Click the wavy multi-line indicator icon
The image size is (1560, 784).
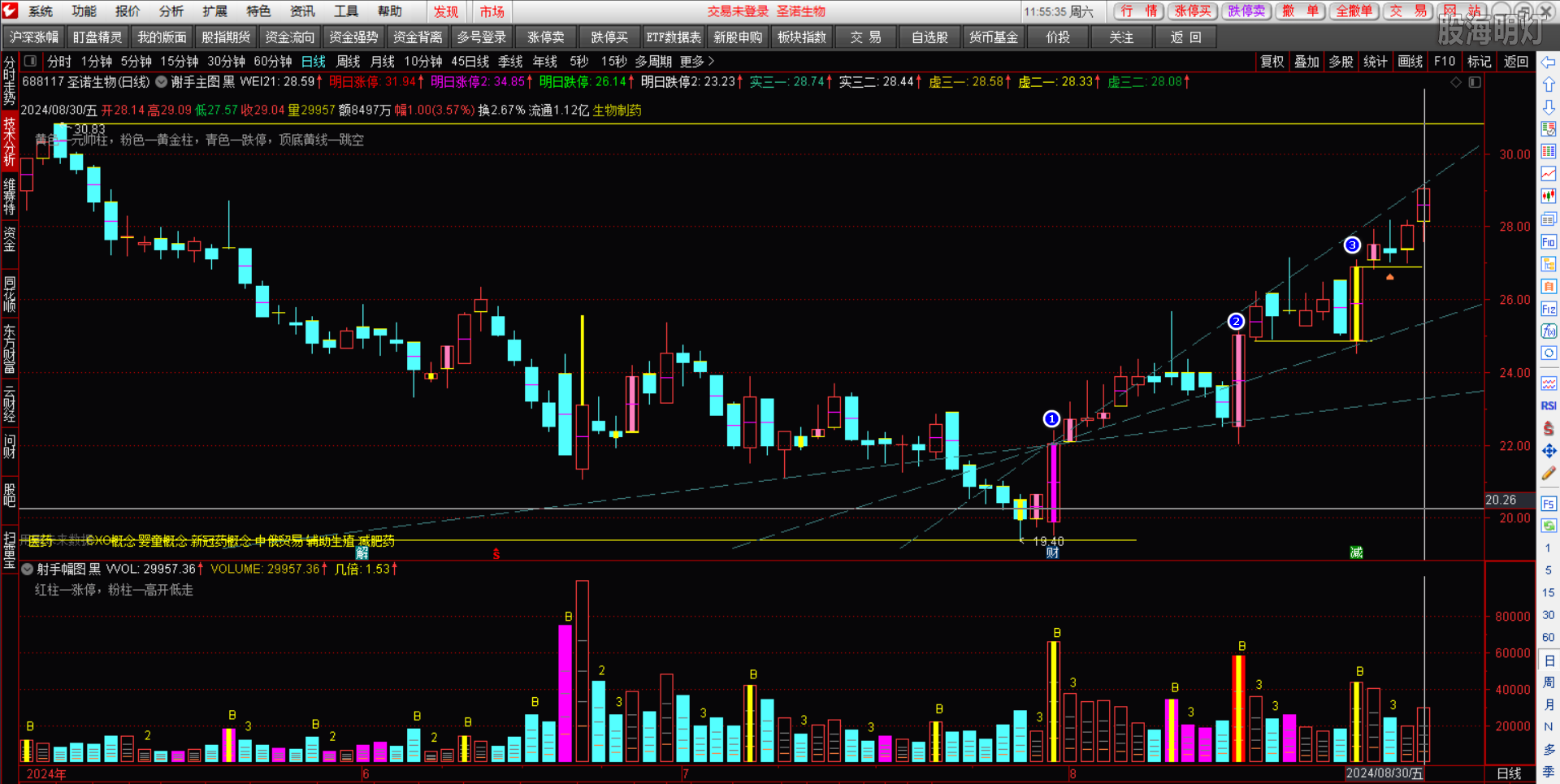point(1549,383)
